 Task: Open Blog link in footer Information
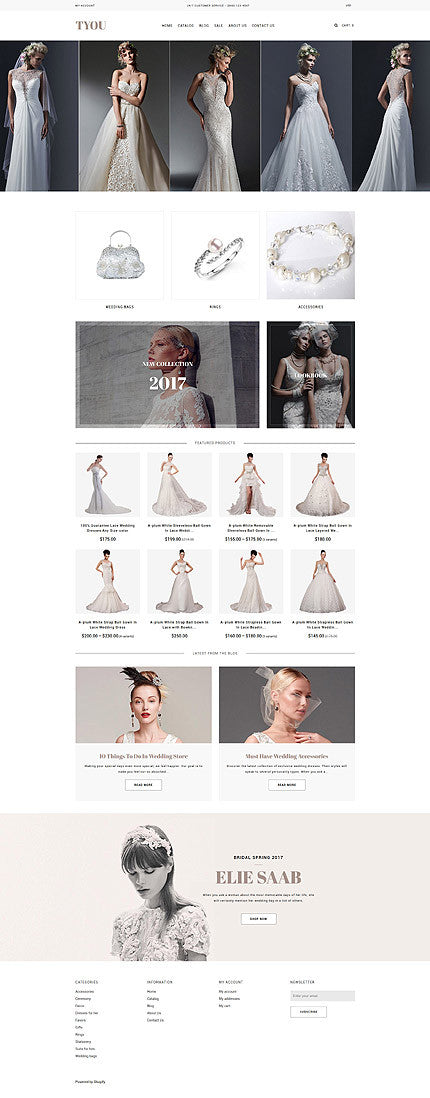[x=151, y=1006]
